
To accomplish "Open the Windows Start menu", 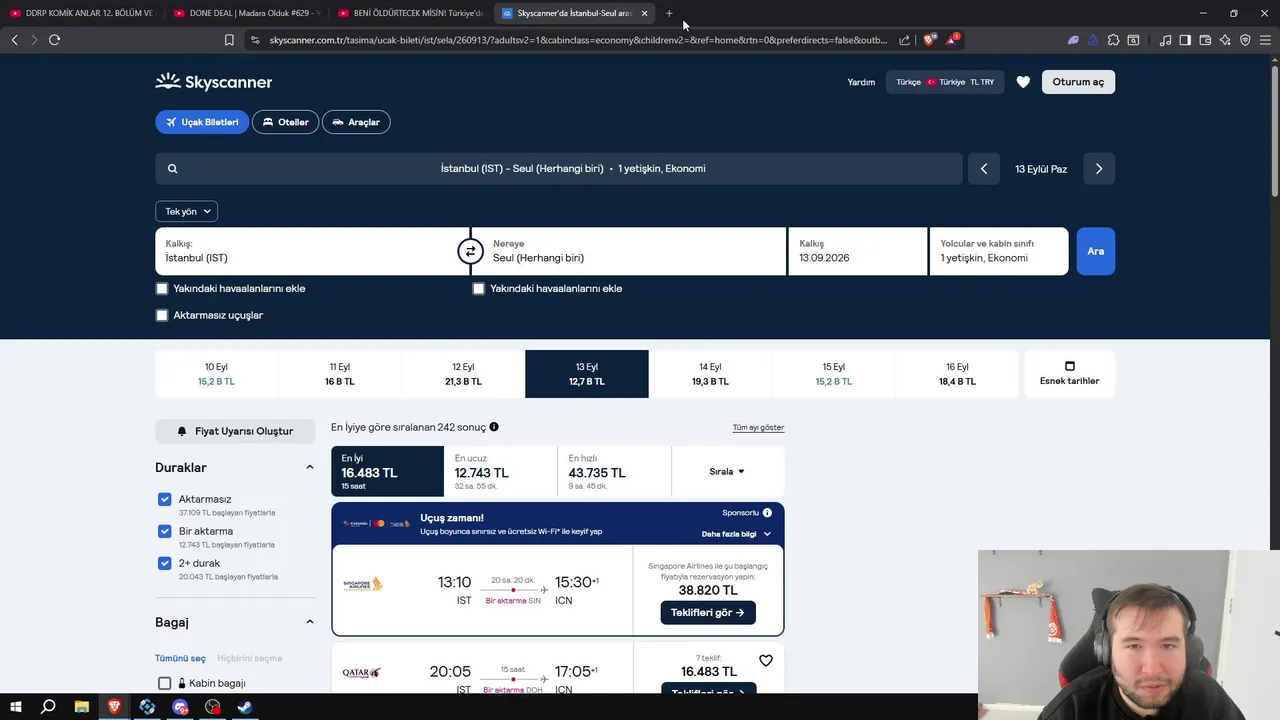I will 15,706.
